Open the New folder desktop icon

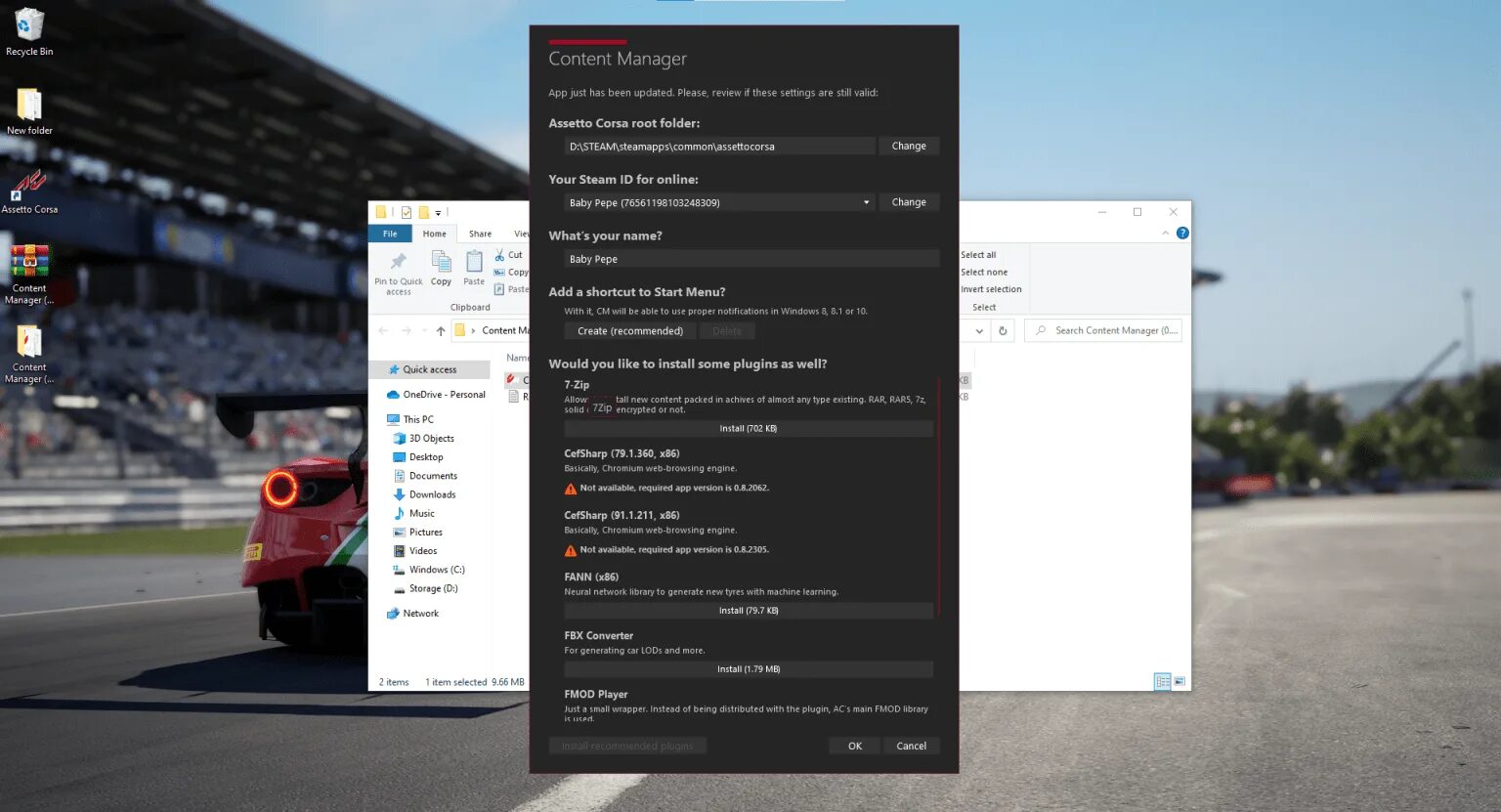click(29, 111)
